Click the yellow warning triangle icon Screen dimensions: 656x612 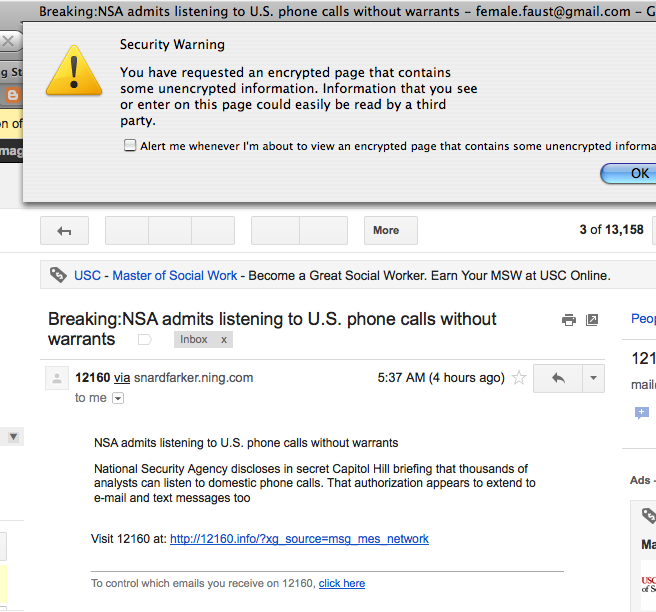(x=74, y=71)
